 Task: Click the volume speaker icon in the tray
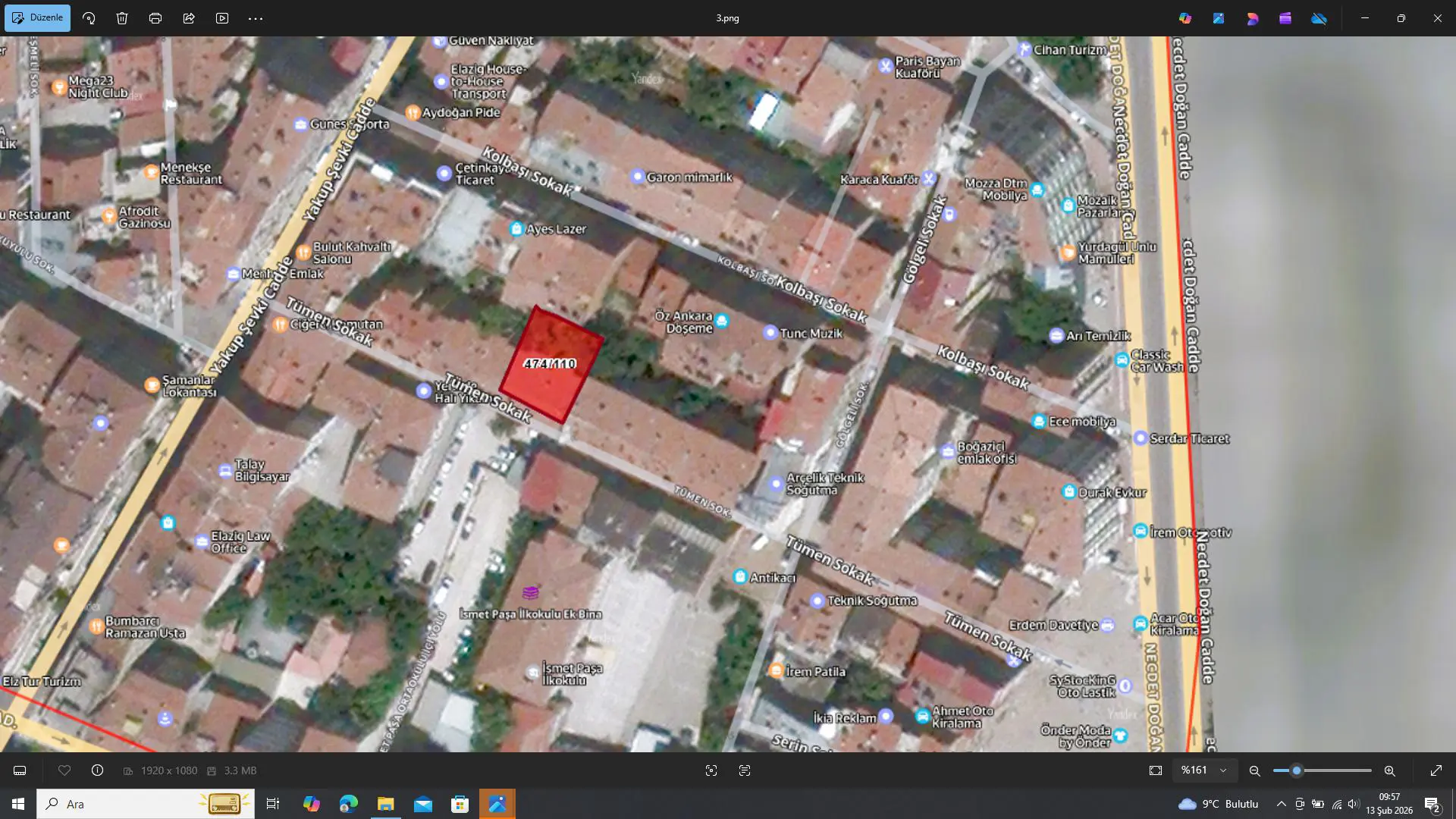click(1354, 804)
